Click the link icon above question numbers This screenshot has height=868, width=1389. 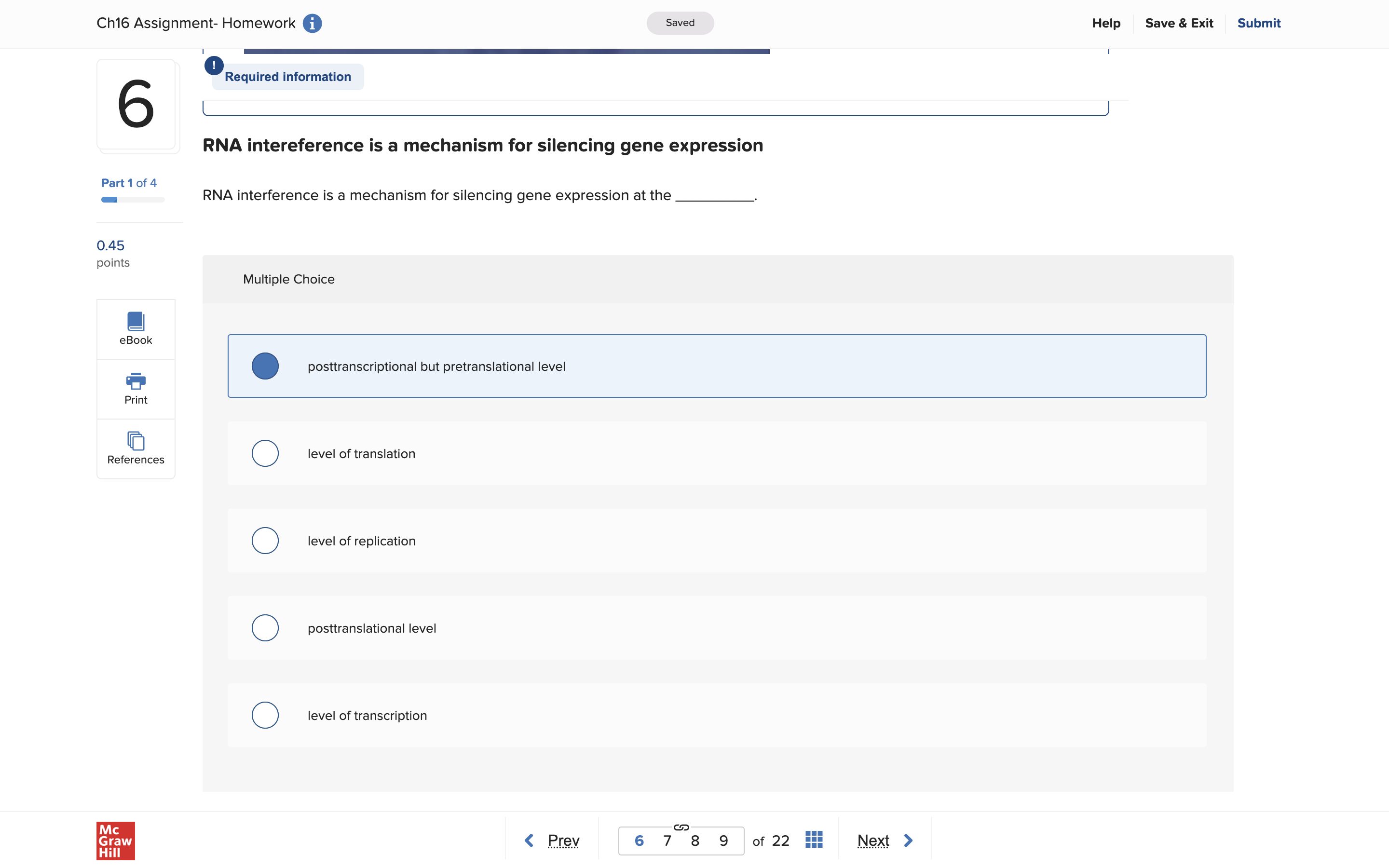click(x=681, y=827)
